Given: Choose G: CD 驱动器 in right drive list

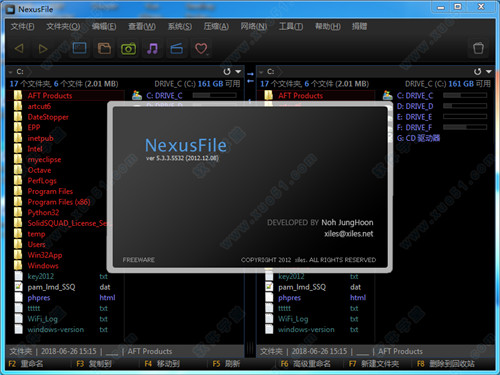Looking at the screenshot, I should click(418, 138).
